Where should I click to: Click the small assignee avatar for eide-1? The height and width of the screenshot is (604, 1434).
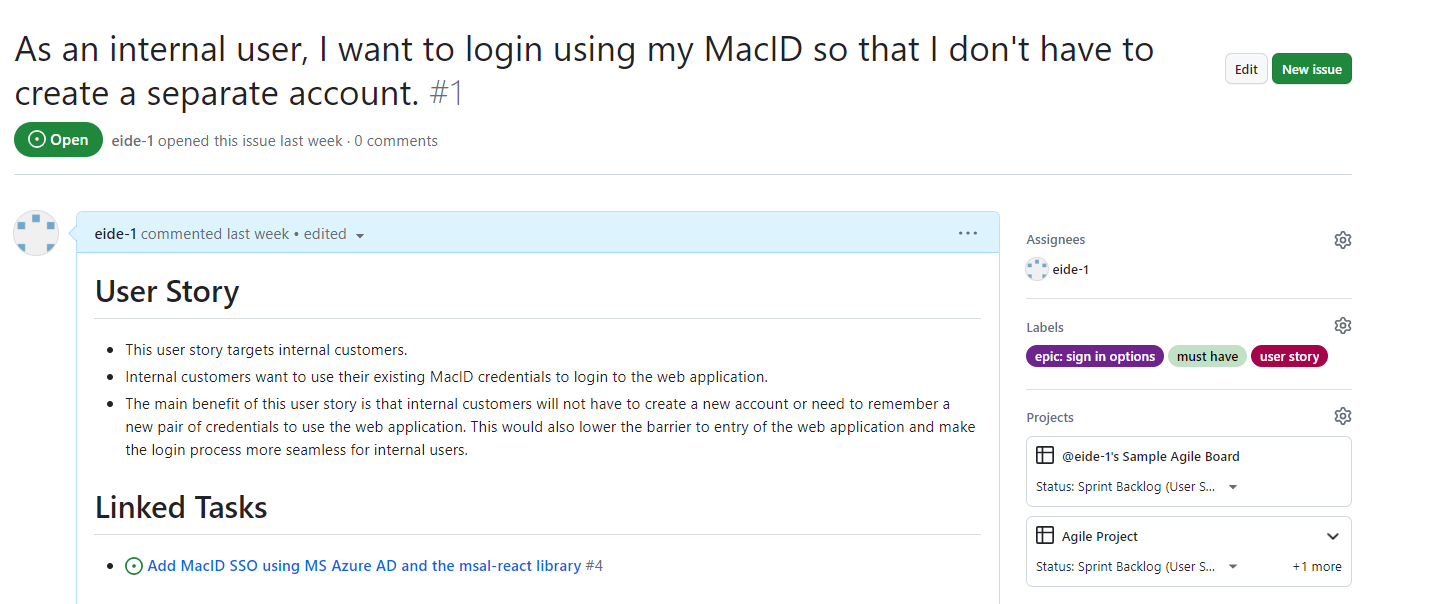tap(1037, 269)
